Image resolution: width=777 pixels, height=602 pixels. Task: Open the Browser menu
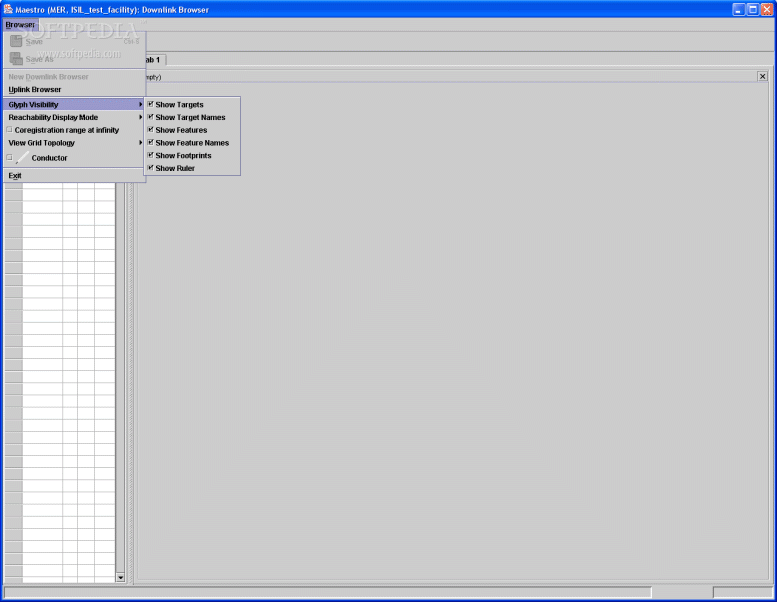pyautogui.click(x=20, y=25)
